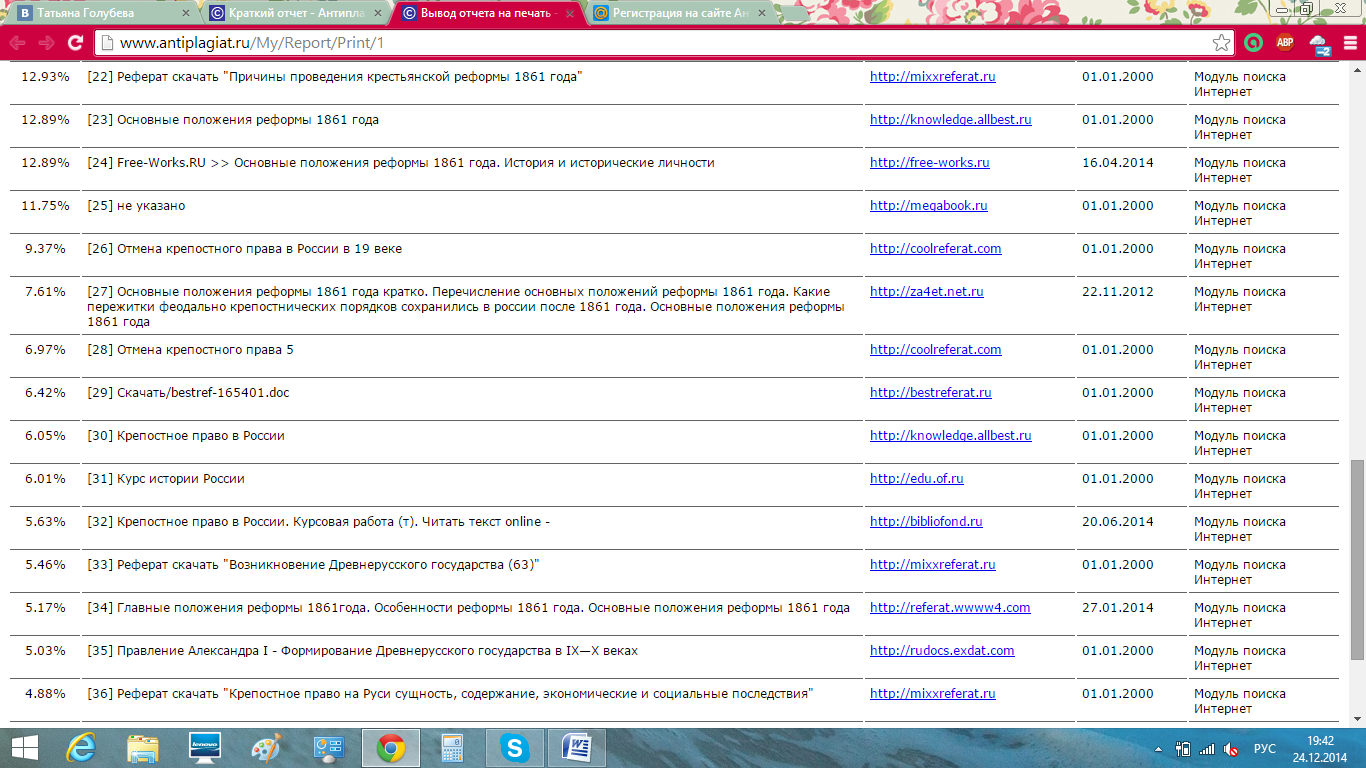Open knowledge.allbest.ru link in row [23]
This screenshot has width=1366, height=768.
(x=950, y=120)
